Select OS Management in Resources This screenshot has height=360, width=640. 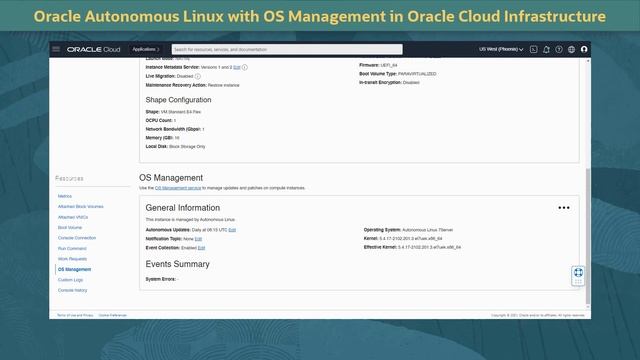tap(74, 269)
